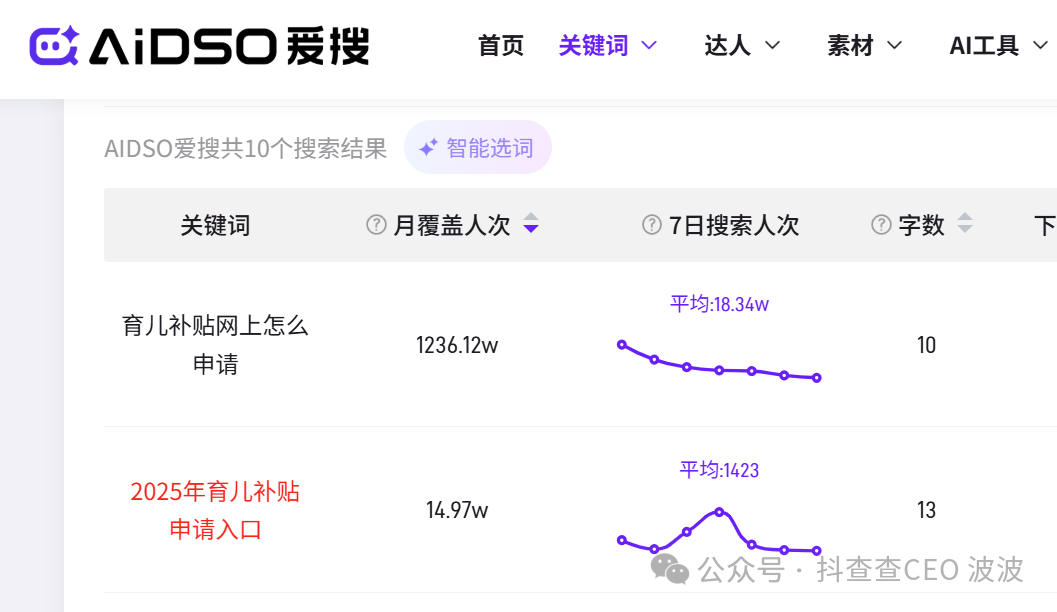1057x612 pixels.
Task: Click peak point on 平均:1423 trend chart
Action: (719, 512)
